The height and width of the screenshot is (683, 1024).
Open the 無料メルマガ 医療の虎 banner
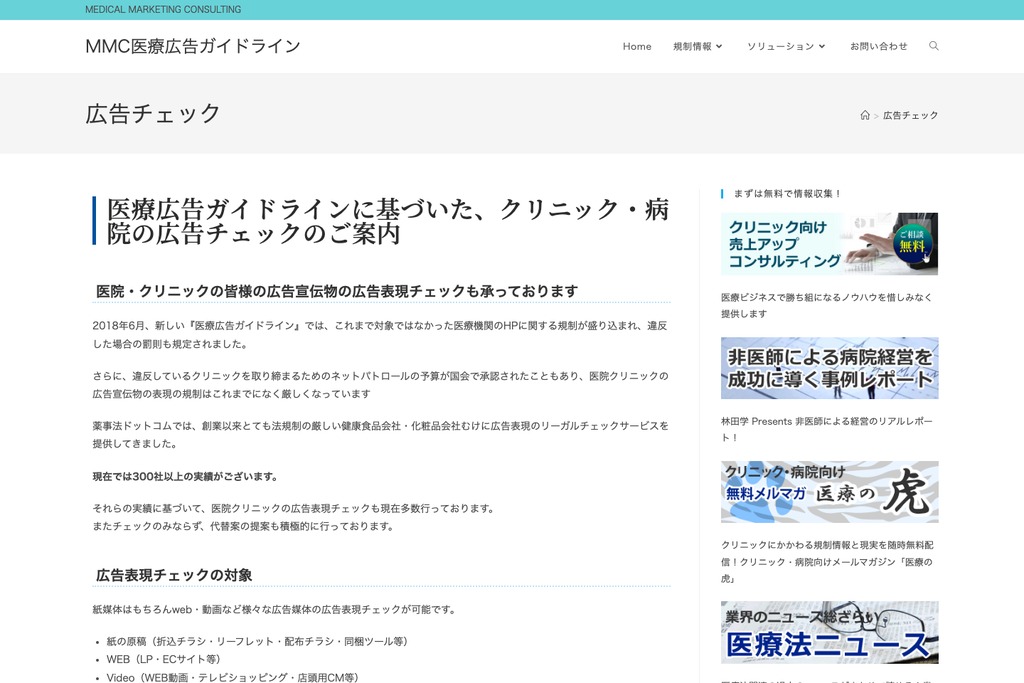[829, 492]
